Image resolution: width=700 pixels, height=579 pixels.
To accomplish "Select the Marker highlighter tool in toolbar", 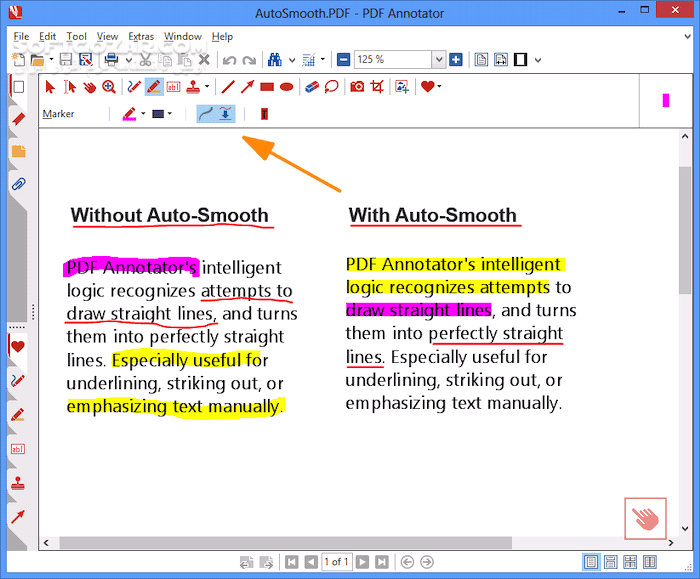I will pyautogui.click(x=154, y=87).
